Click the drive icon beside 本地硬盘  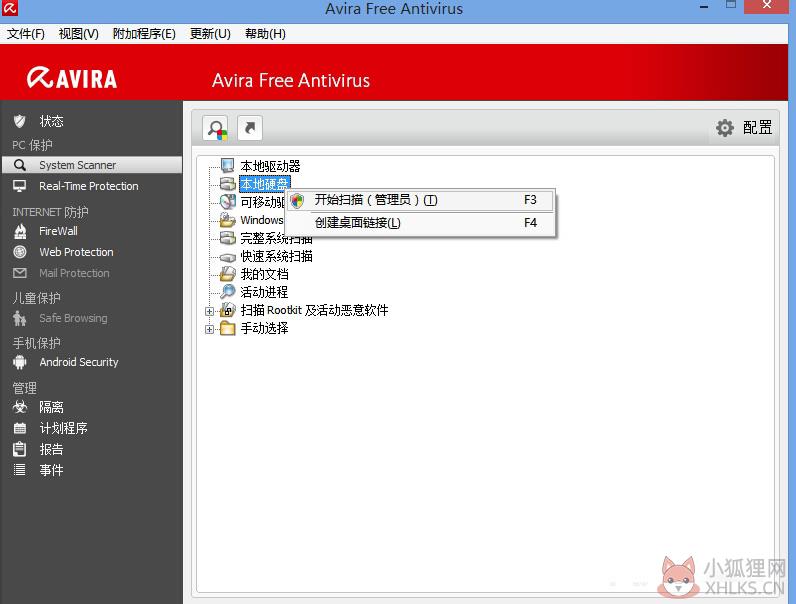tap(227, 184)
